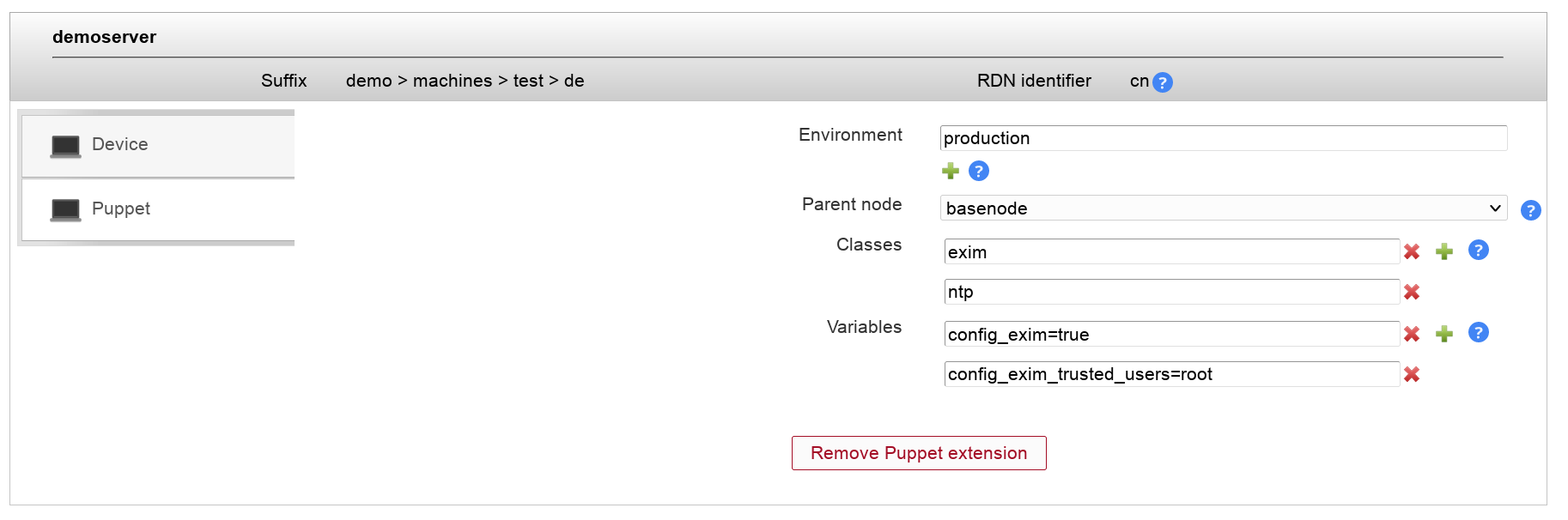Click into the ntp class field

coord(1171,292)
